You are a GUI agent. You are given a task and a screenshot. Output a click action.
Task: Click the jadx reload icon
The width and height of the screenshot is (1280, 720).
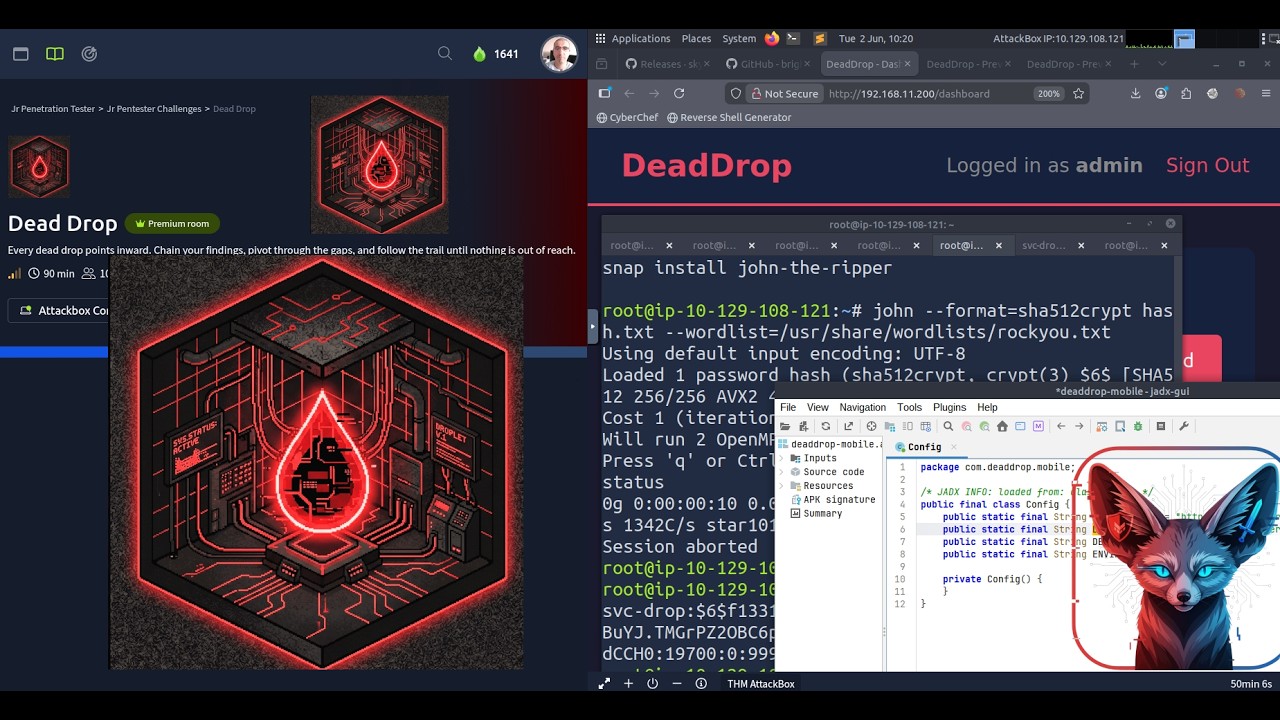pyautogui.click(x=826, y=426)
